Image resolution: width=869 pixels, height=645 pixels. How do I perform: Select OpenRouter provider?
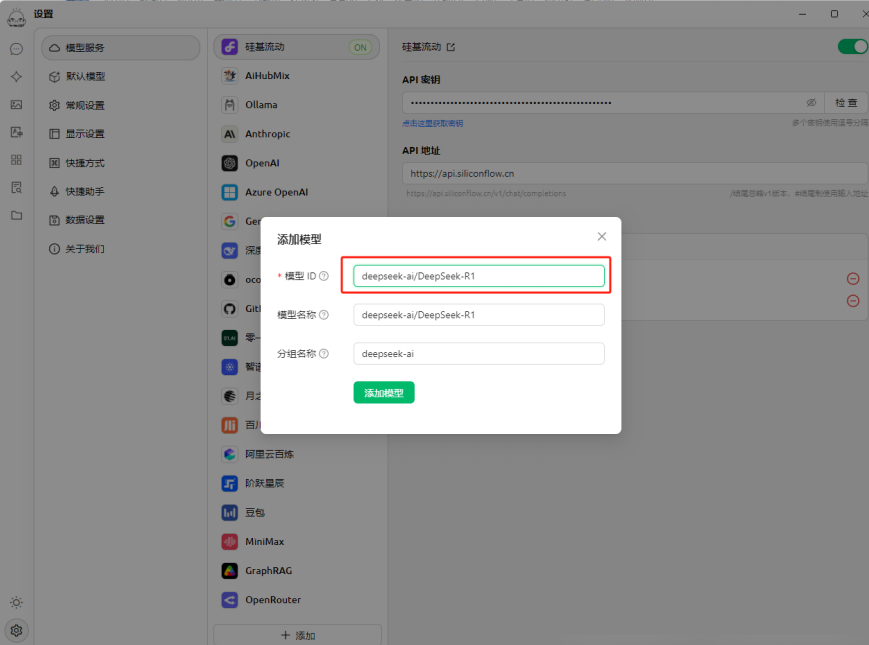297,600
